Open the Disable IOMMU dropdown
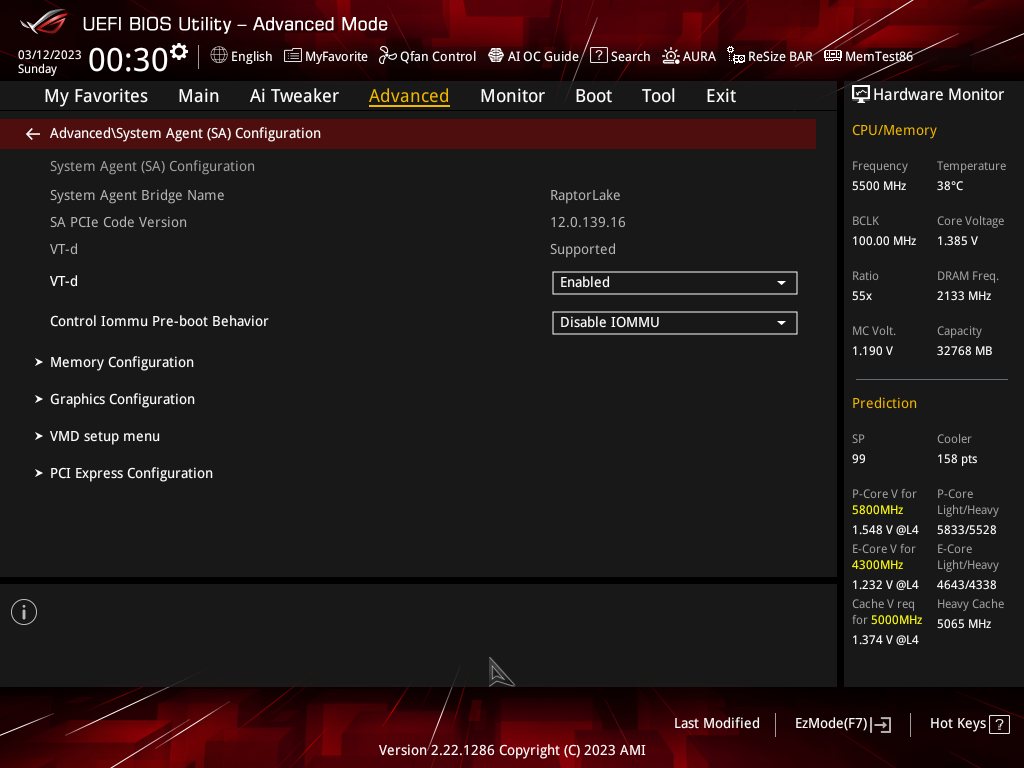The image size is (1024, 768). 675,323
